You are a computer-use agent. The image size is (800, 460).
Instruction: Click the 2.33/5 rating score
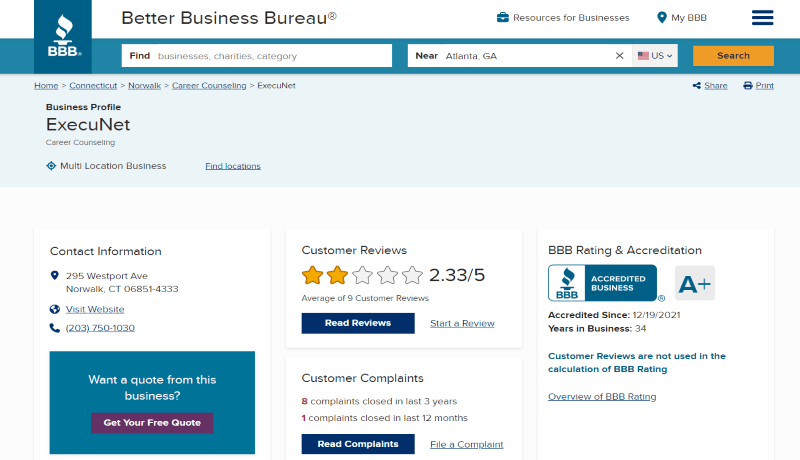[x=457, y=275]
